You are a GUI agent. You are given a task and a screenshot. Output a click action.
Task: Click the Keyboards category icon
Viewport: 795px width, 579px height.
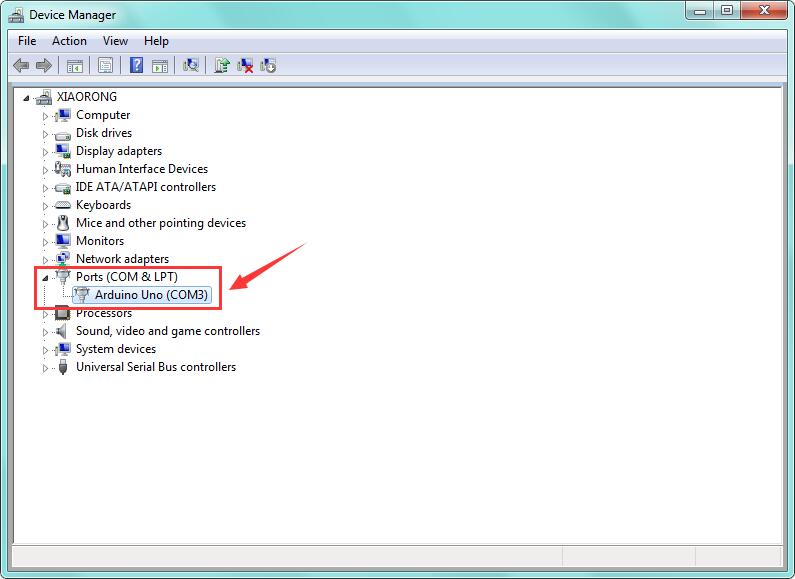point(63,205)
